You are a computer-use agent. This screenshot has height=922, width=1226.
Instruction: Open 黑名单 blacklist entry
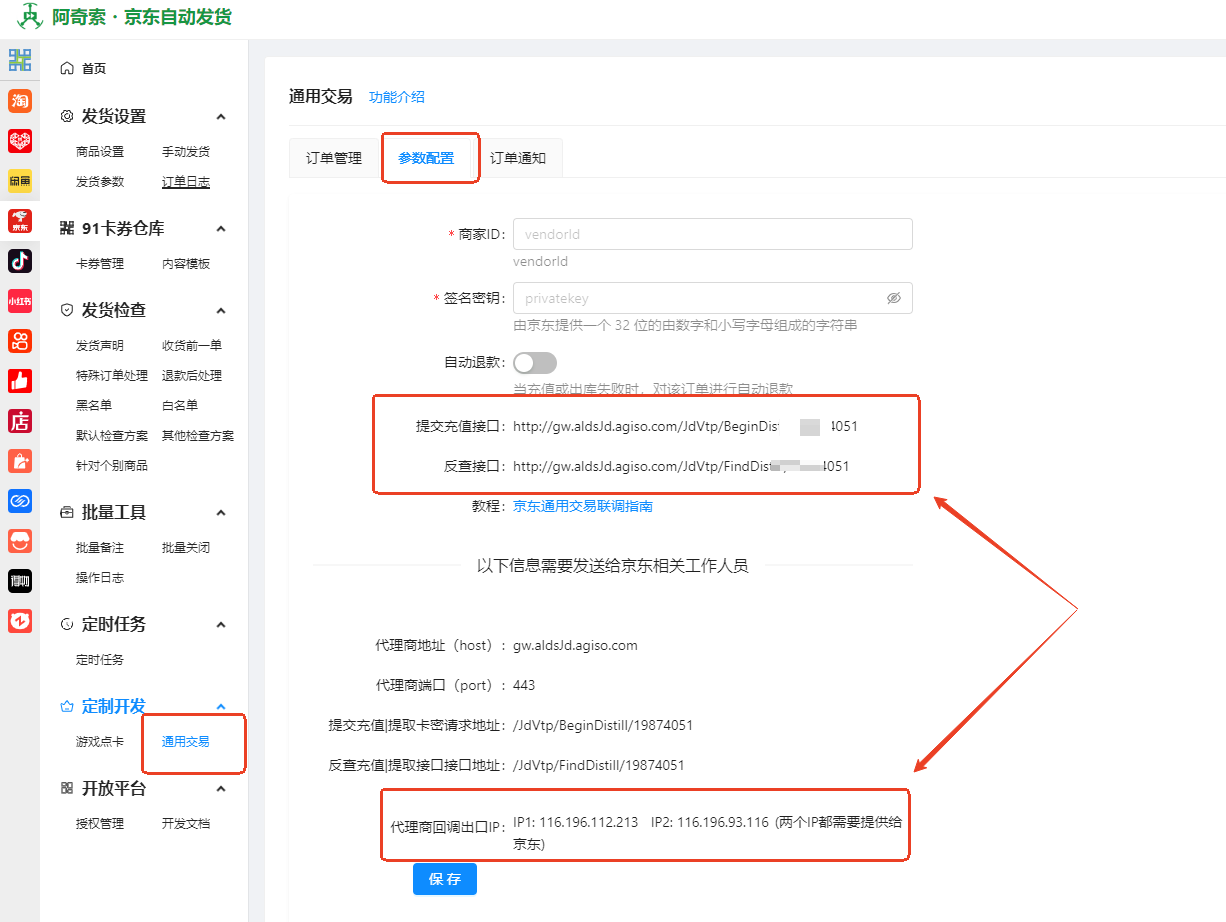[94, 406]
